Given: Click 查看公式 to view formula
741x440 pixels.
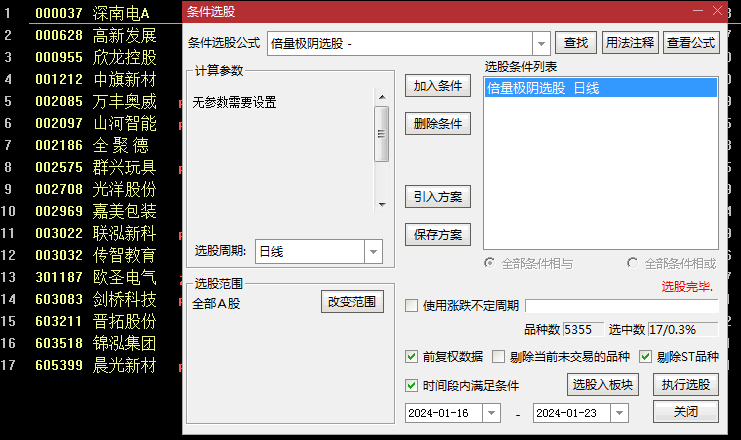Looking at the screenshot, I should 691,43.
